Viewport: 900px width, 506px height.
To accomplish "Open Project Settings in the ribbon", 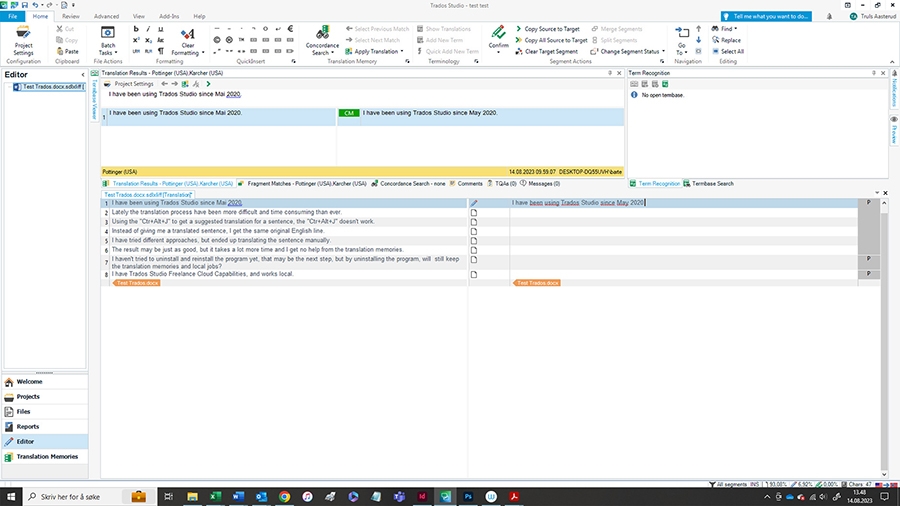I will (x=24, y=40).
